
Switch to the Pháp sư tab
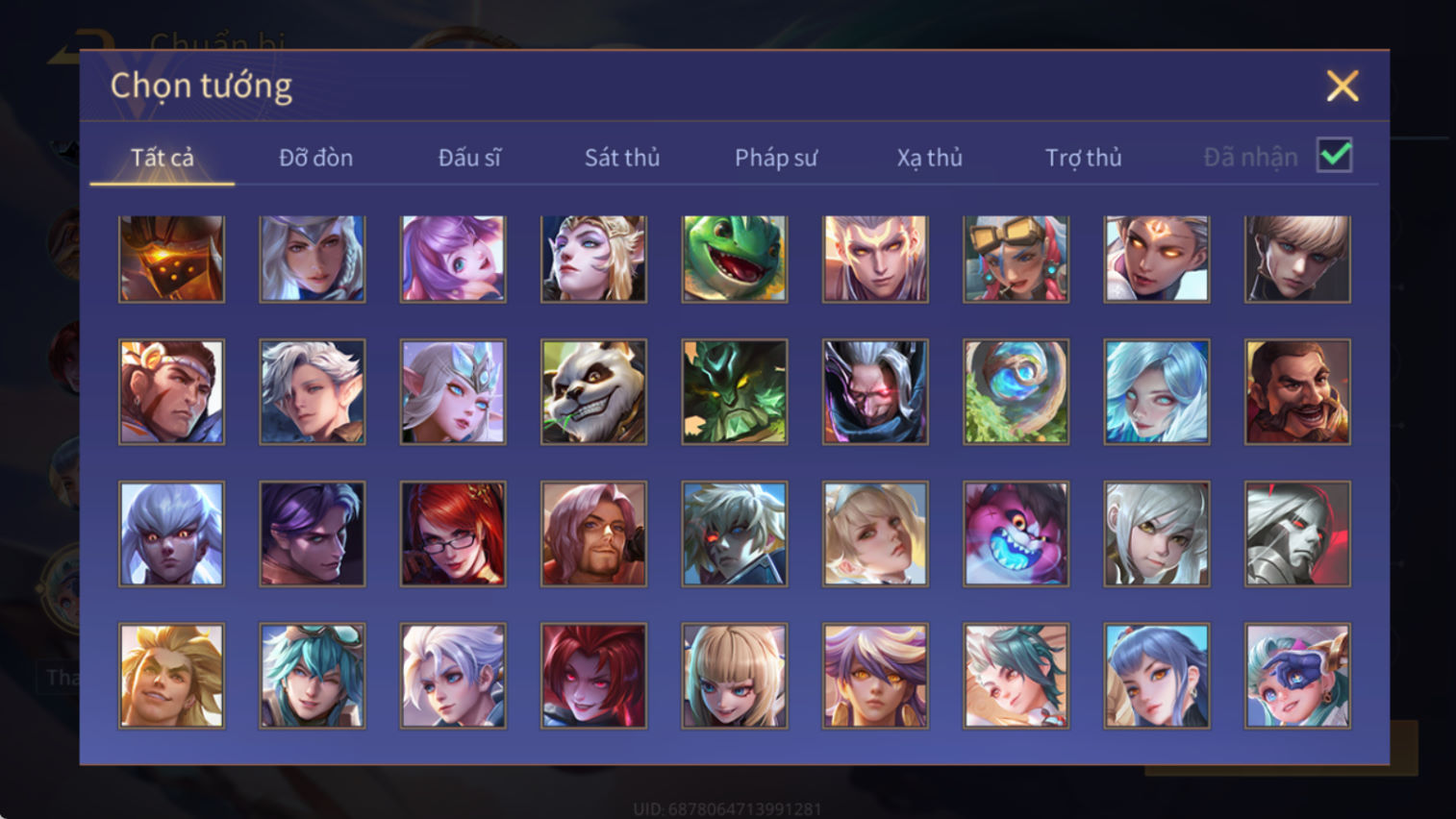[776, 158]
